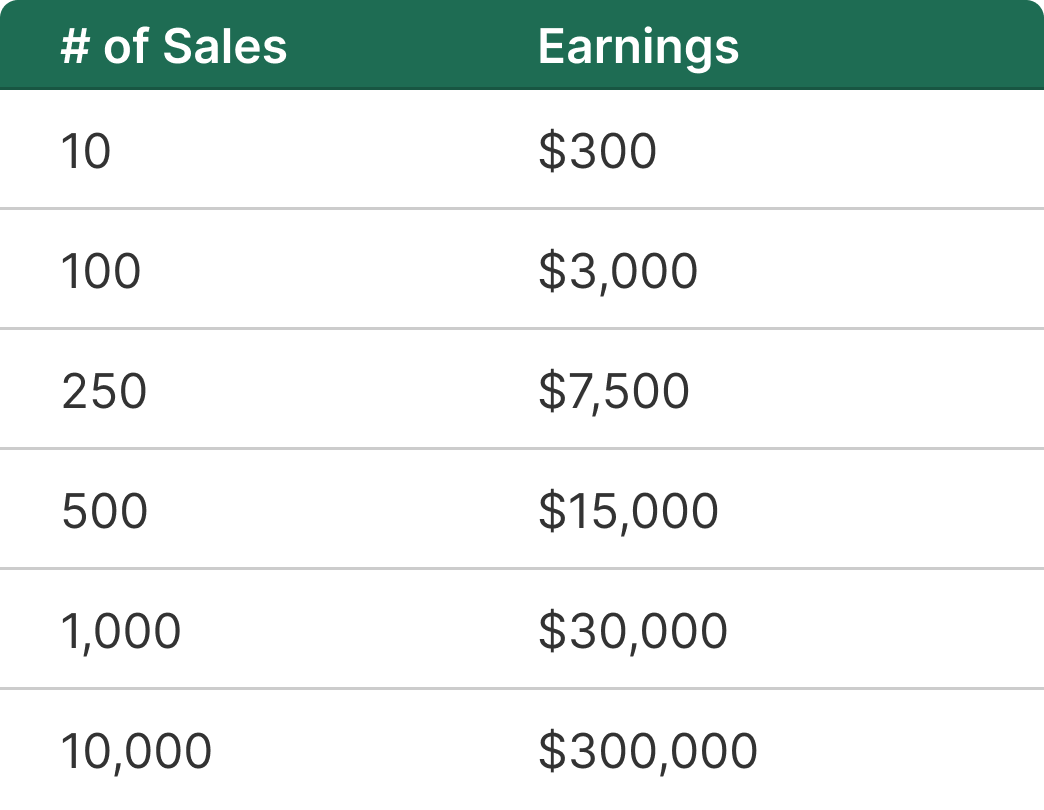Select the 1,000 sales cell
1044x810 pixels.
(121, 631)
